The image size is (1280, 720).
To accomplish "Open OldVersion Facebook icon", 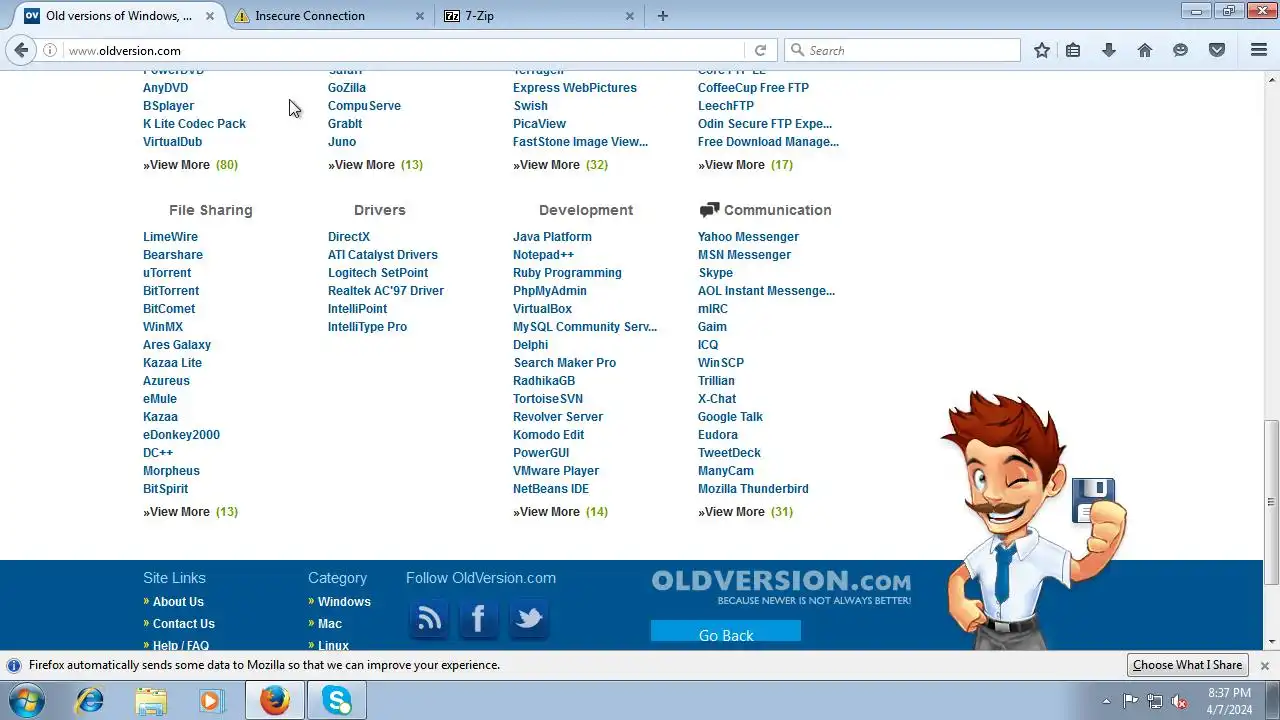I will 478,620.
